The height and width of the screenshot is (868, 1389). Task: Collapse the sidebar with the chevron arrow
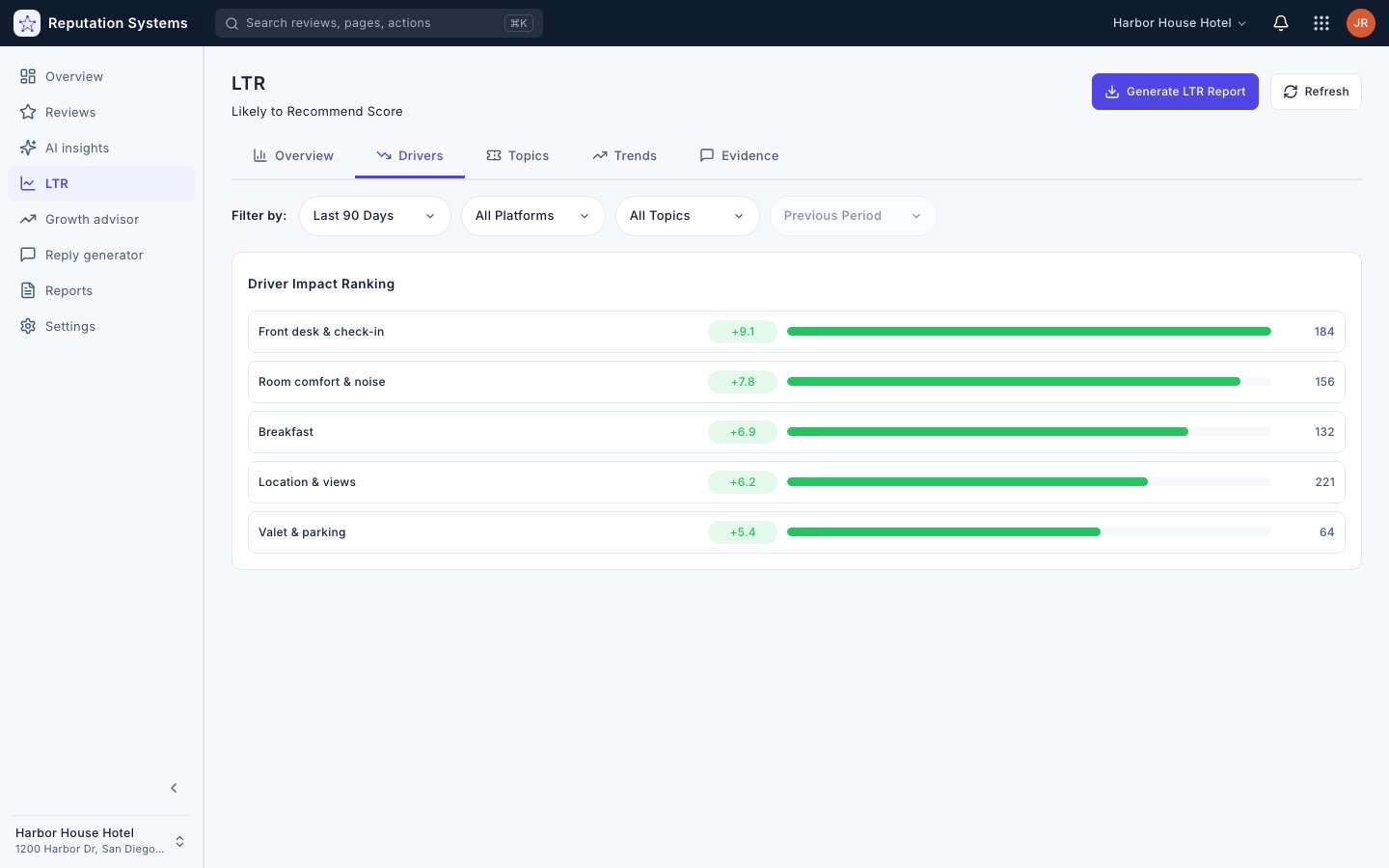point(174,788)
